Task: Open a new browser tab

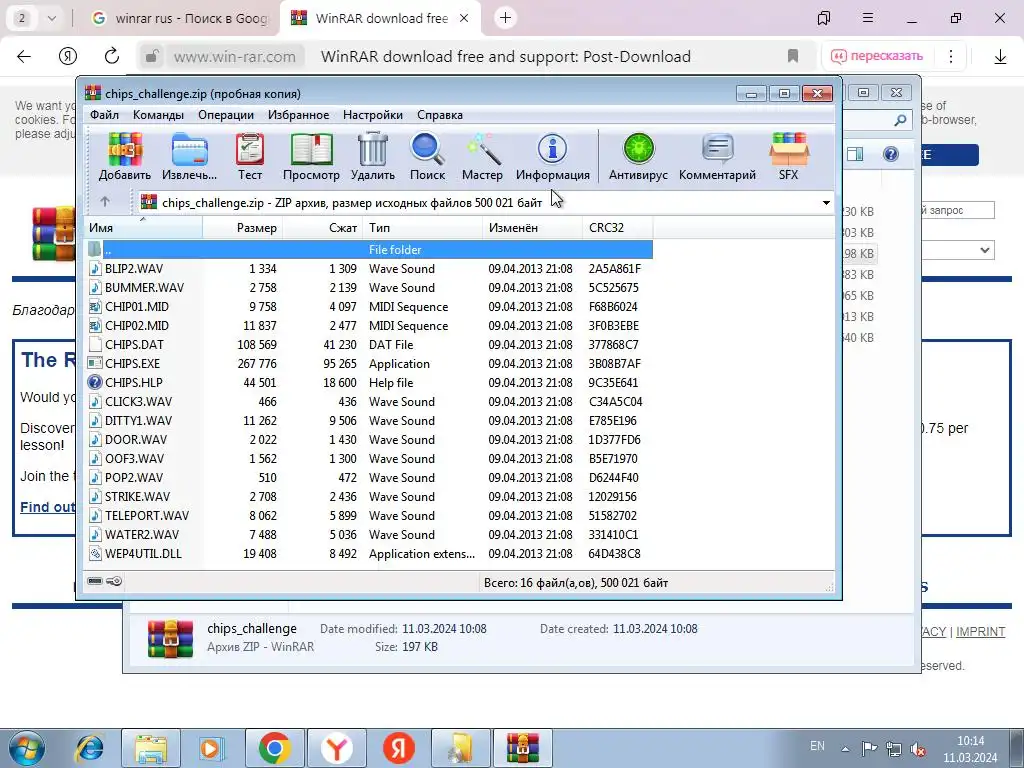Action: 505,18
